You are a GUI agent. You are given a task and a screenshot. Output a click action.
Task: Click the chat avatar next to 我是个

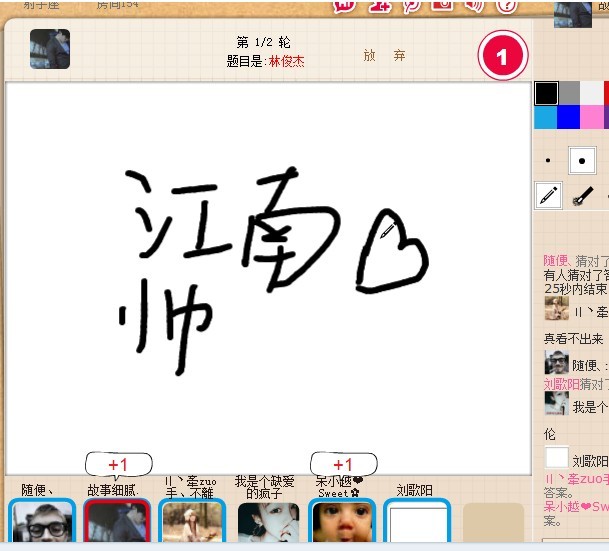coord(557,403)
